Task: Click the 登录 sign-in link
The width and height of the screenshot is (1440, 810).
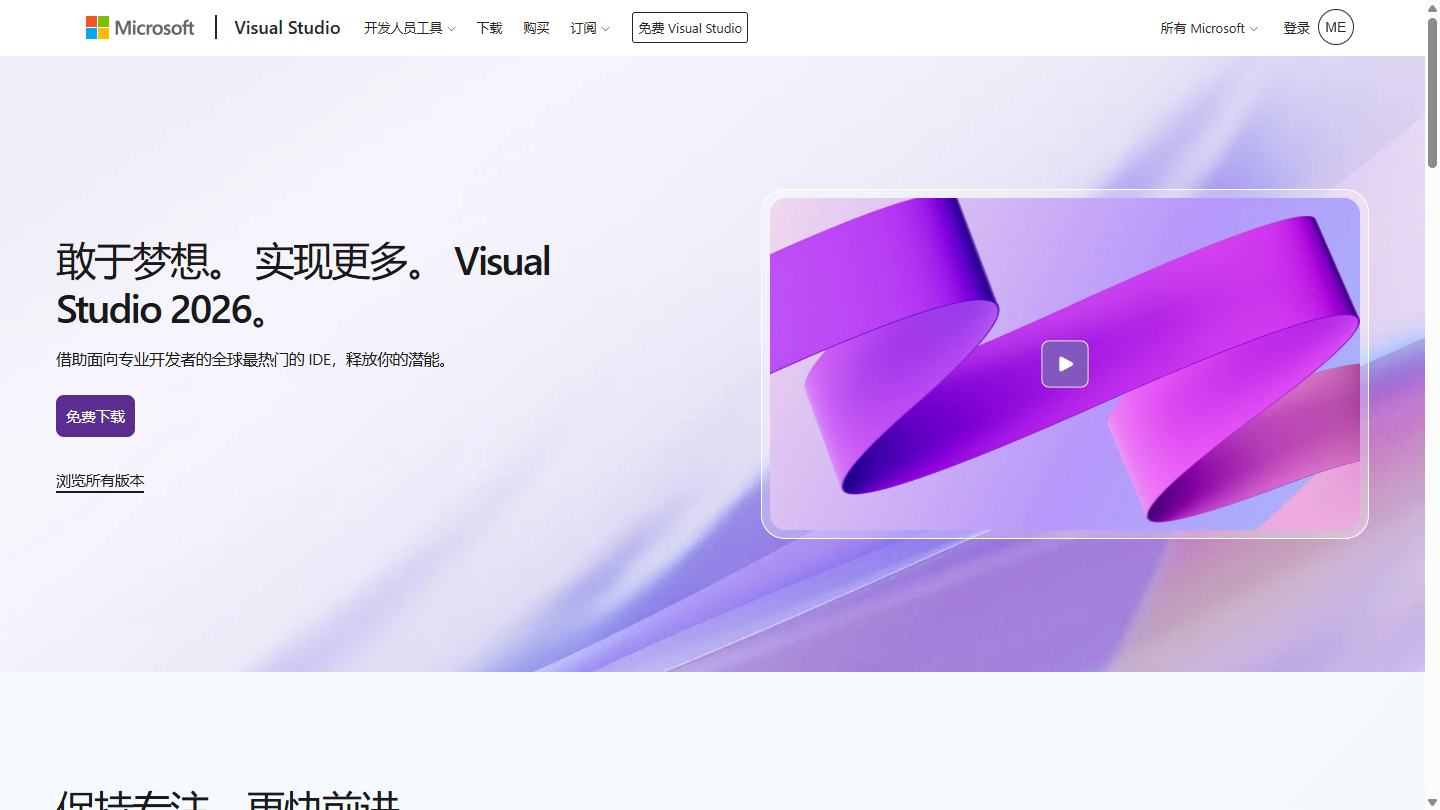Action: point(1296,28)
